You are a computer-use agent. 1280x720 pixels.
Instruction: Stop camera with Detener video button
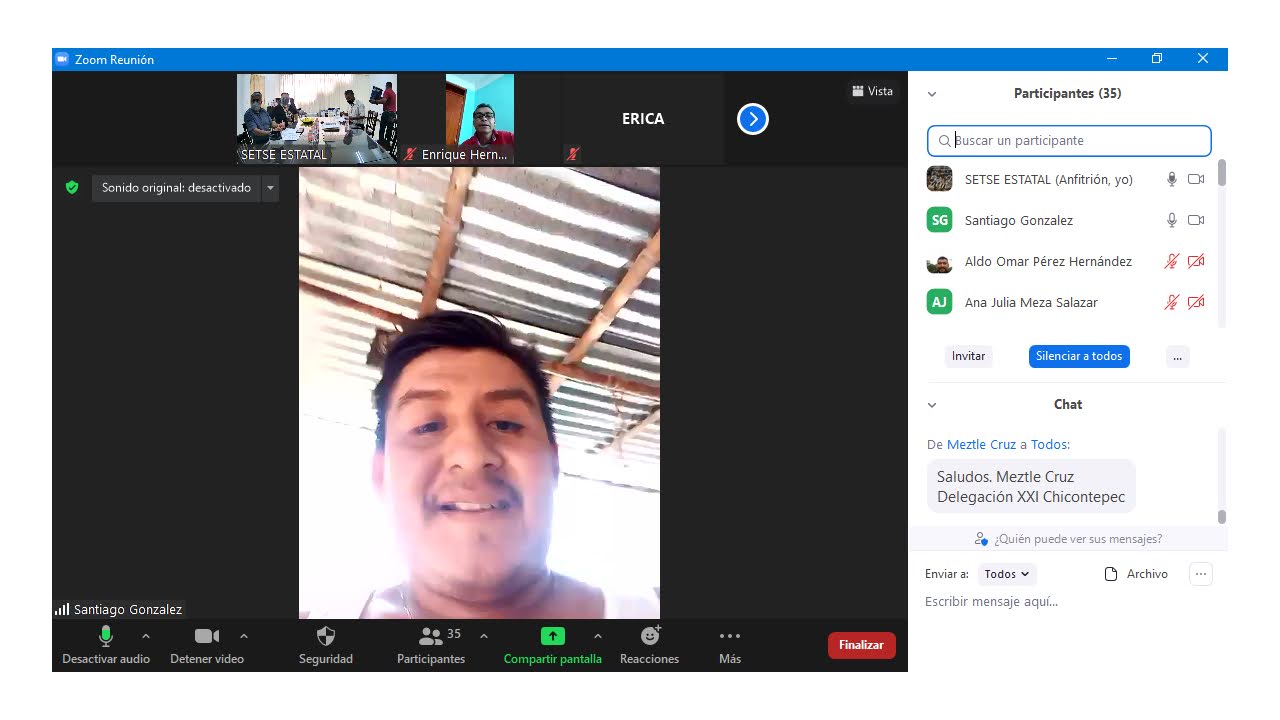pos(207,645)
